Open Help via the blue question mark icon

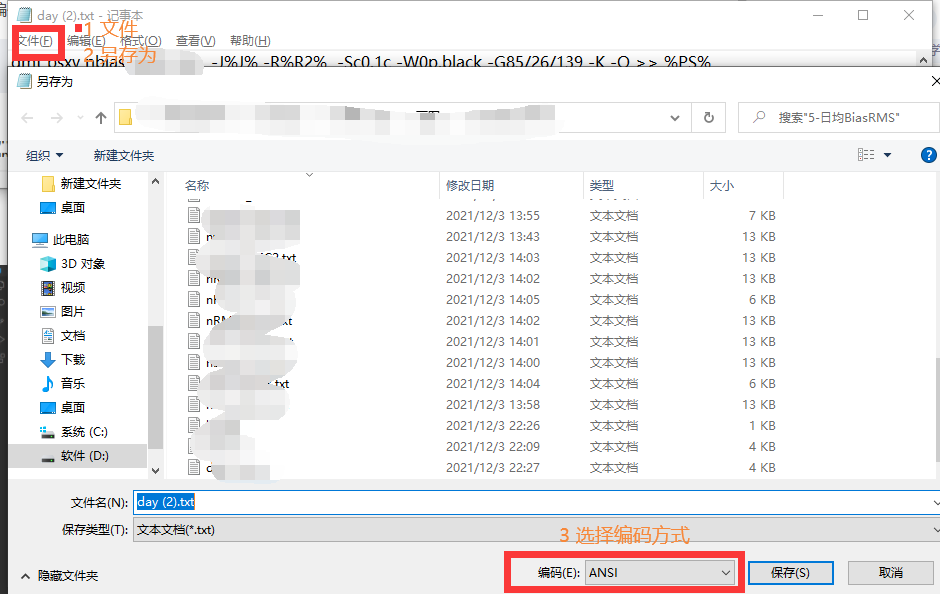928,154
